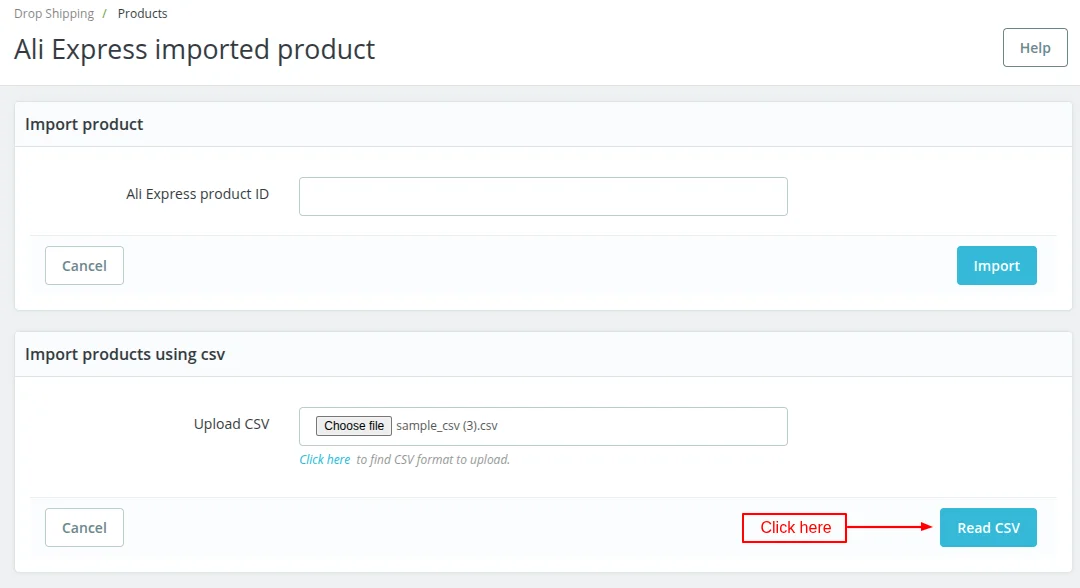Image resolution: width=1080 pixels, height=588 pixels.
Task: Focus the Ali Express product ID field
Action: (543, 197)
